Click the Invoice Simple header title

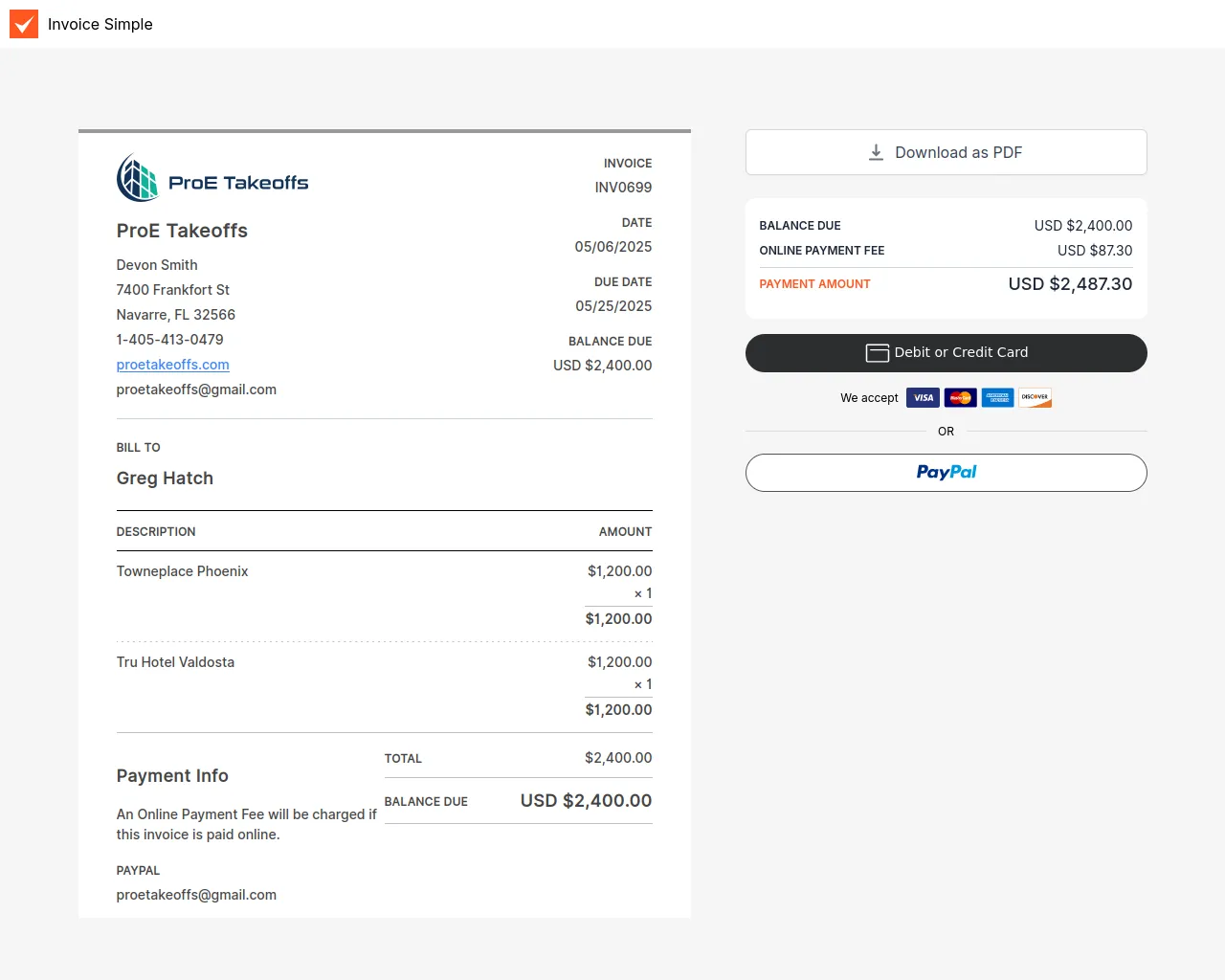coord(100,24)
